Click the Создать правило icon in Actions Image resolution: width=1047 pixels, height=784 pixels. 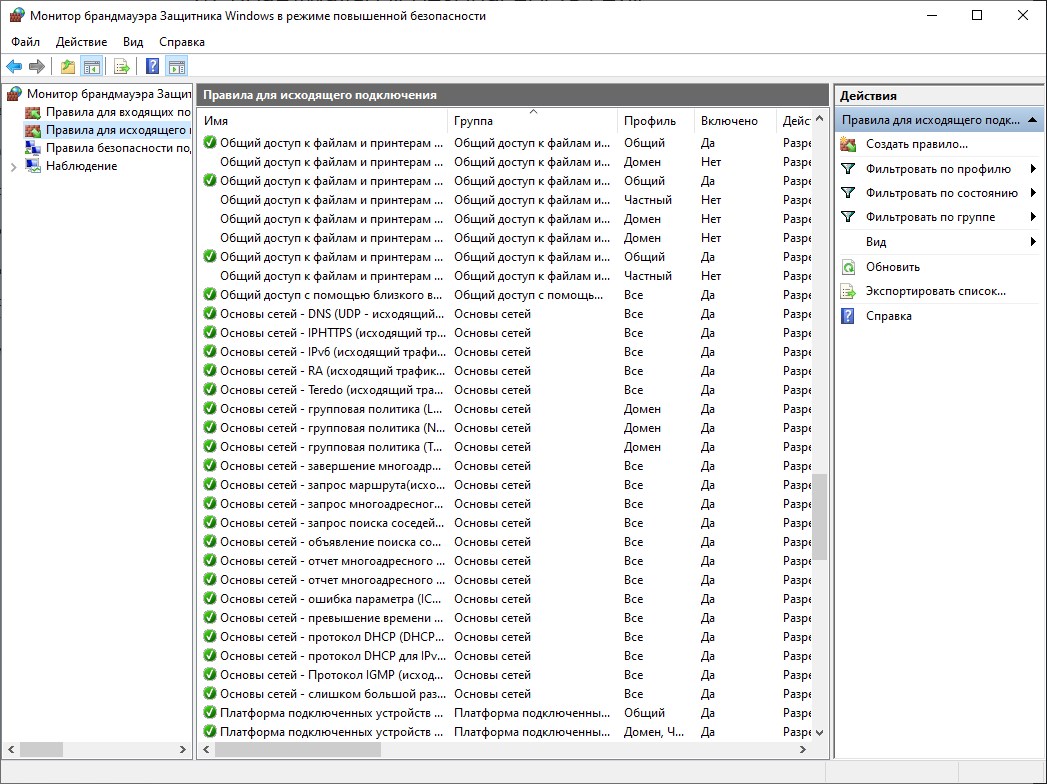coord(848,144)
